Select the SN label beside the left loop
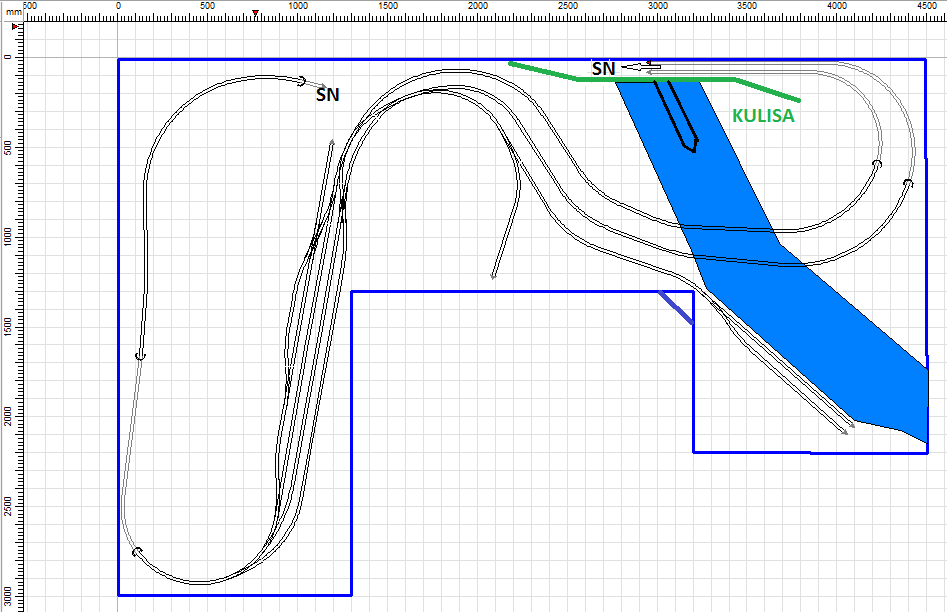 [x=327, y=96]
